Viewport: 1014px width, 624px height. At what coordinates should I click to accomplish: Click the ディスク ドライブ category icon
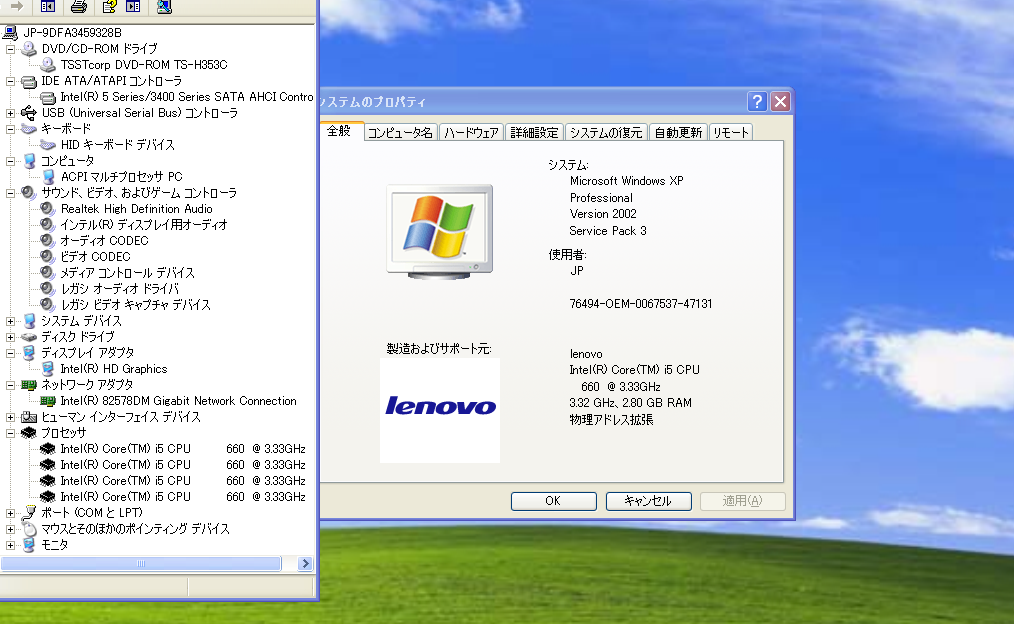point(28,337)
